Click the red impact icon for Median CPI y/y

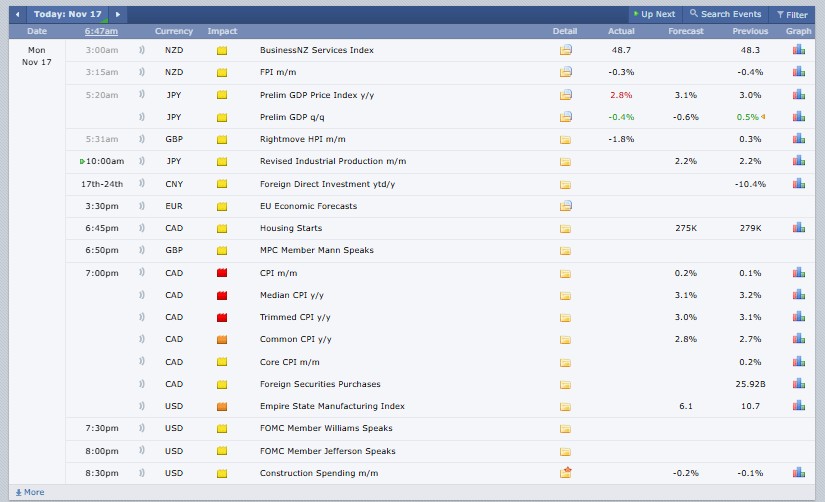coord(222,295)
